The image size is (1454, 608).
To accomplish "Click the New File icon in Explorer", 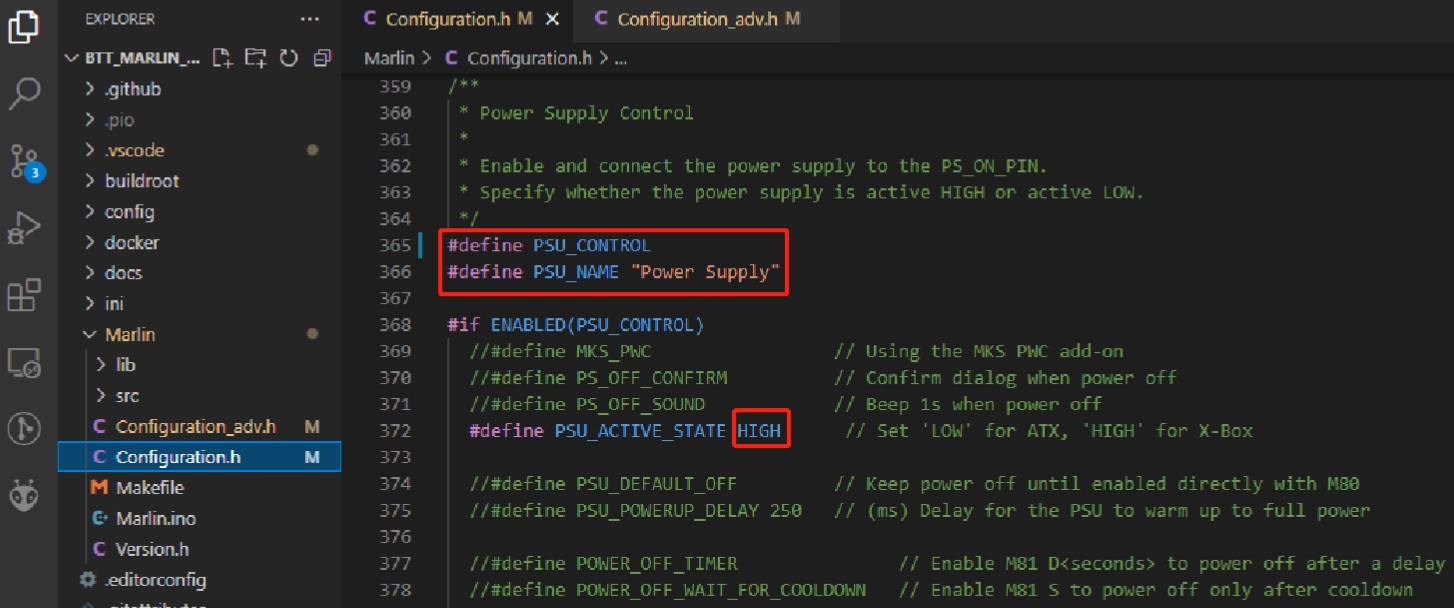I will 222,58.
